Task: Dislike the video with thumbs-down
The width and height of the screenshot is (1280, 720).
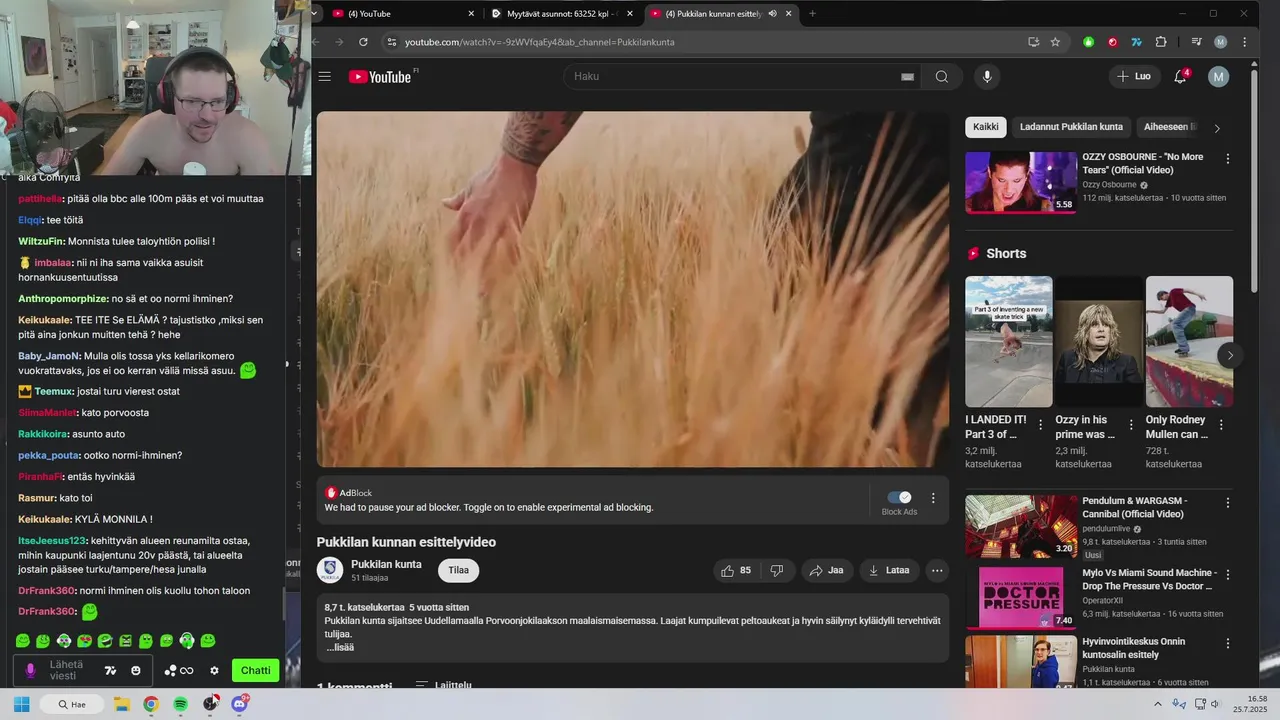Action: click(x=777, y=570)
